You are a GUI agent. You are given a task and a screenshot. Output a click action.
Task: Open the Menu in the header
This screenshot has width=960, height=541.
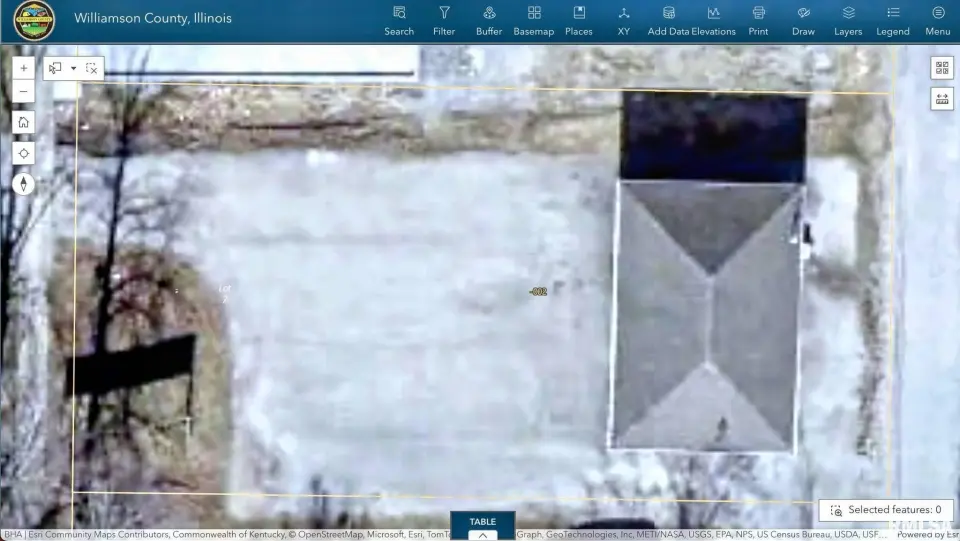click(938, 20)
